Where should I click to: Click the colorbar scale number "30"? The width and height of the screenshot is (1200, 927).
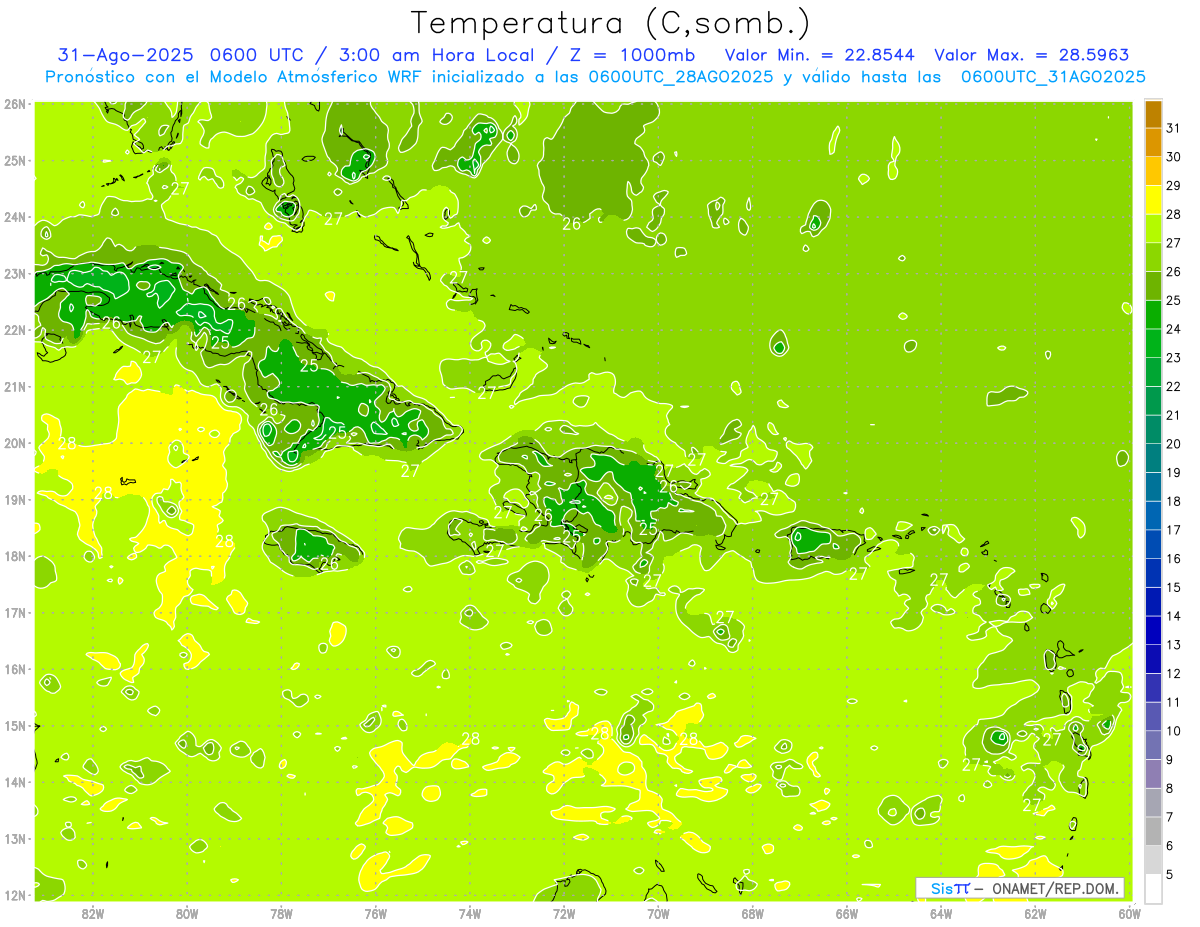pos(1173,157)
